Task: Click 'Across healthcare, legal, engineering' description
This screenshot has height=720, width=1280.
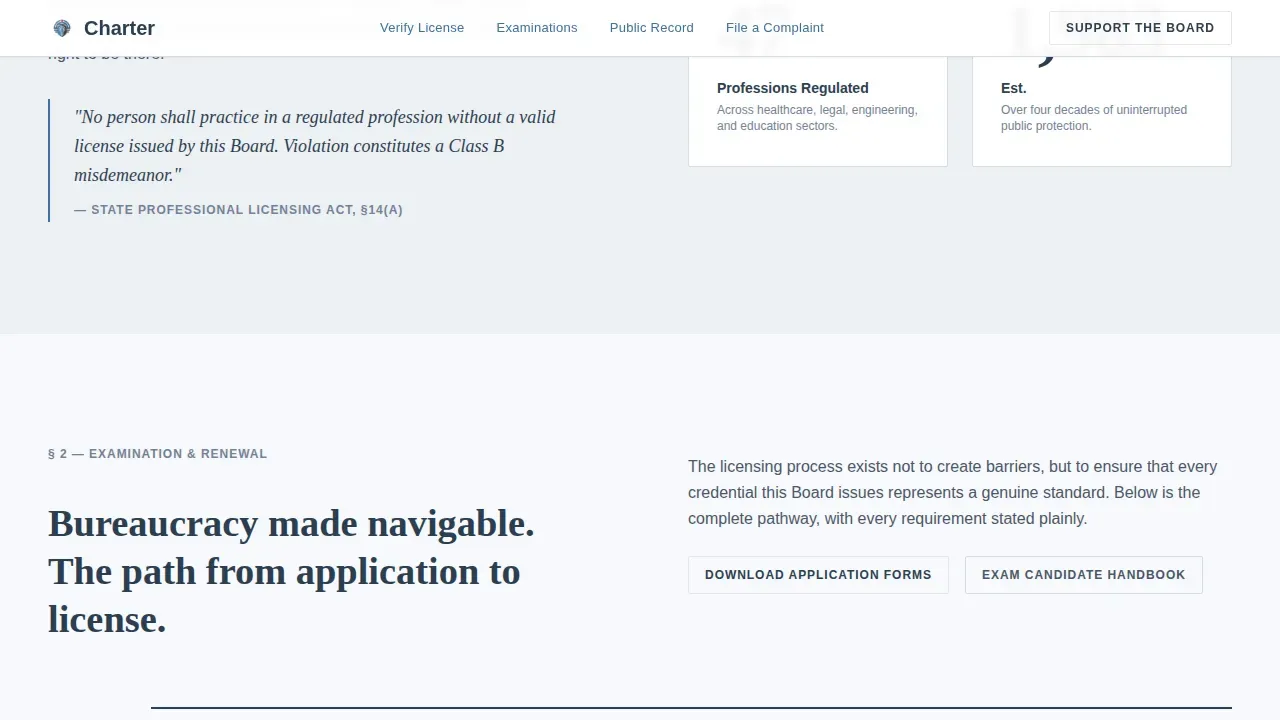Action: click(817, 118)
